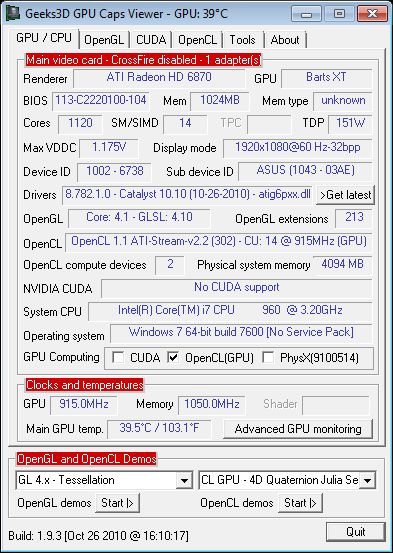Viewport: 393px width, 553px height.
Task: Click the Mem type value unknown
Action: click(x=343, y=101)
